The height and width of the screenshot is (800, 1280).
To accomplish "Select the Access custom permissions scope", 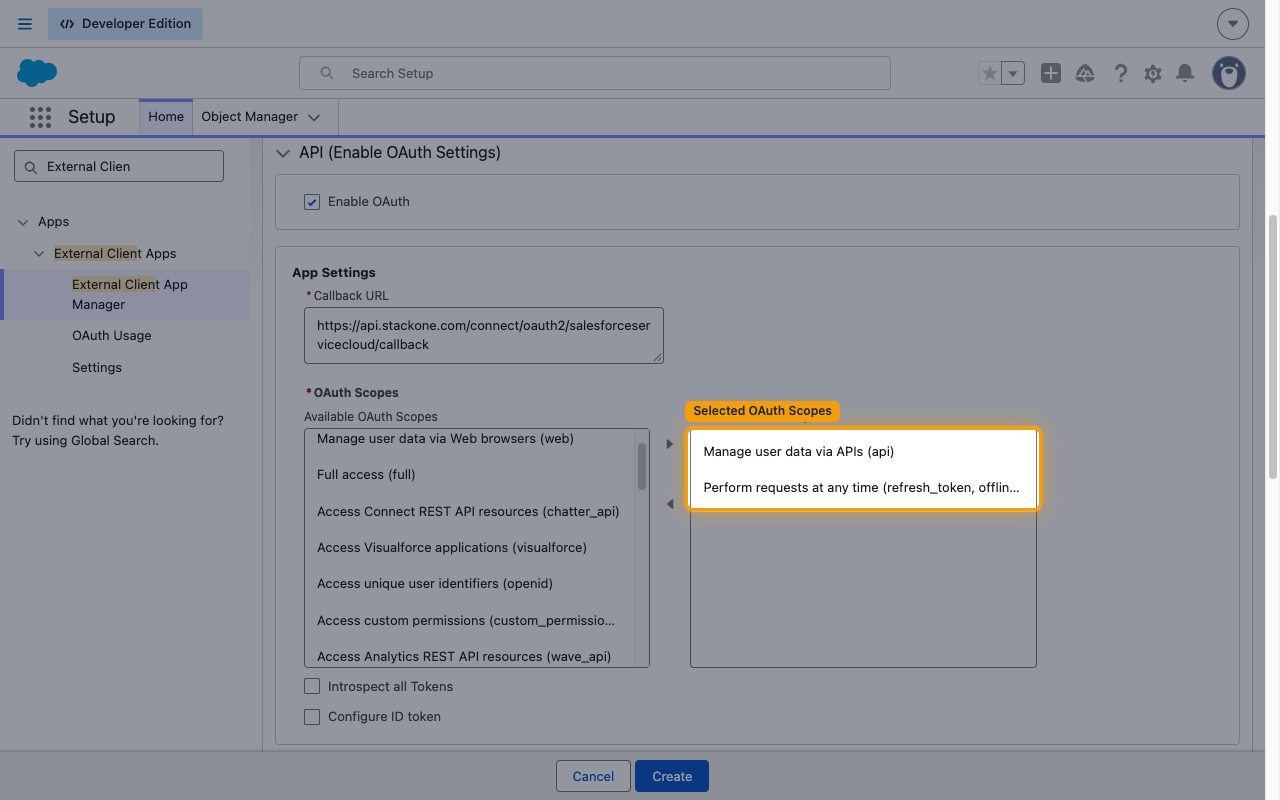I will click(x=470, y=620).
